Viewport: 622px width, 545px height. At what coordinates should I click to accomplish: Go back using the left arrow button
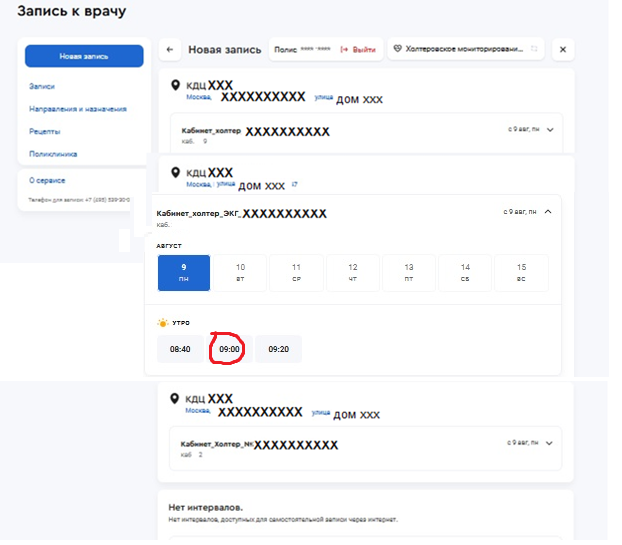pos(170,50)
